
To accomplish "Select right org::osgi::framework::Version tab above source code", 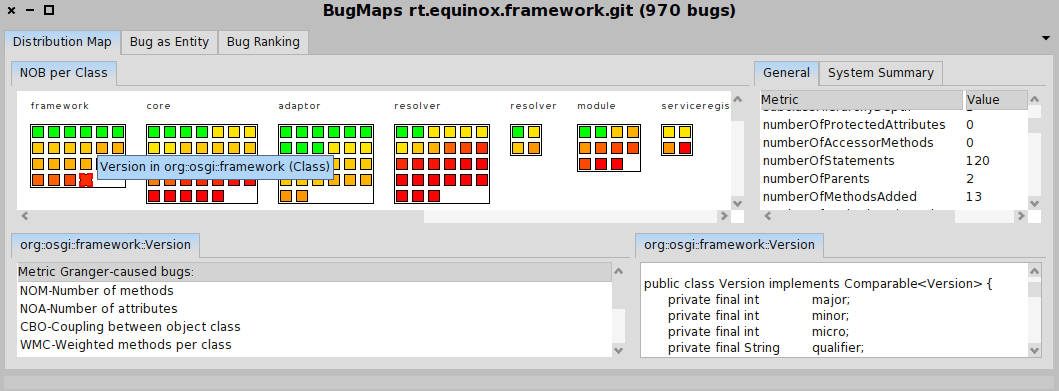I will click(x=729, y=245).
